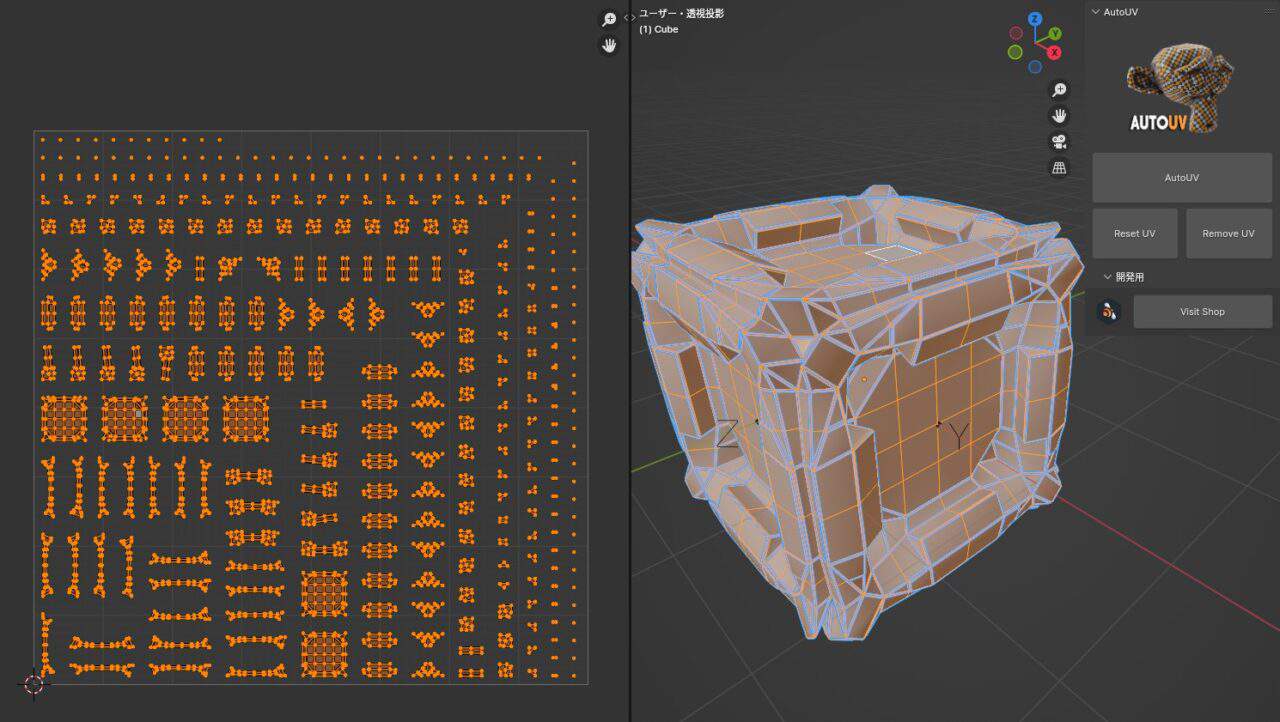Click the 2D cursor in the UV editor

click(34, 684)
